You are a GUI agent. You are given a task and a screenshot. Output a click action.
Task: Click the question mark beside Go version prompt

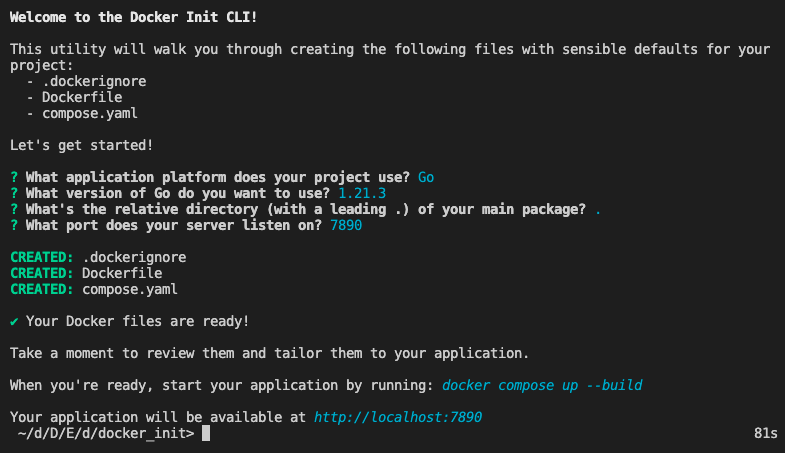pos(14,193)
